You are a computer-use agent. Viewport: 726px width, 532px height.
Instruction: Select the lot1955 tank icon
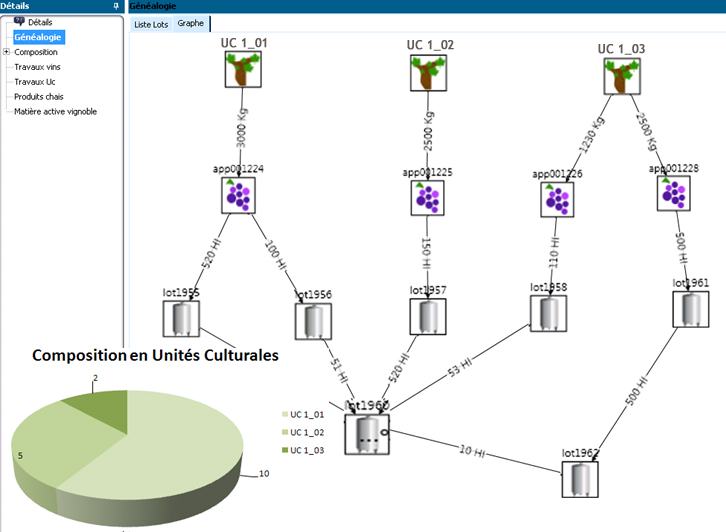181,319
